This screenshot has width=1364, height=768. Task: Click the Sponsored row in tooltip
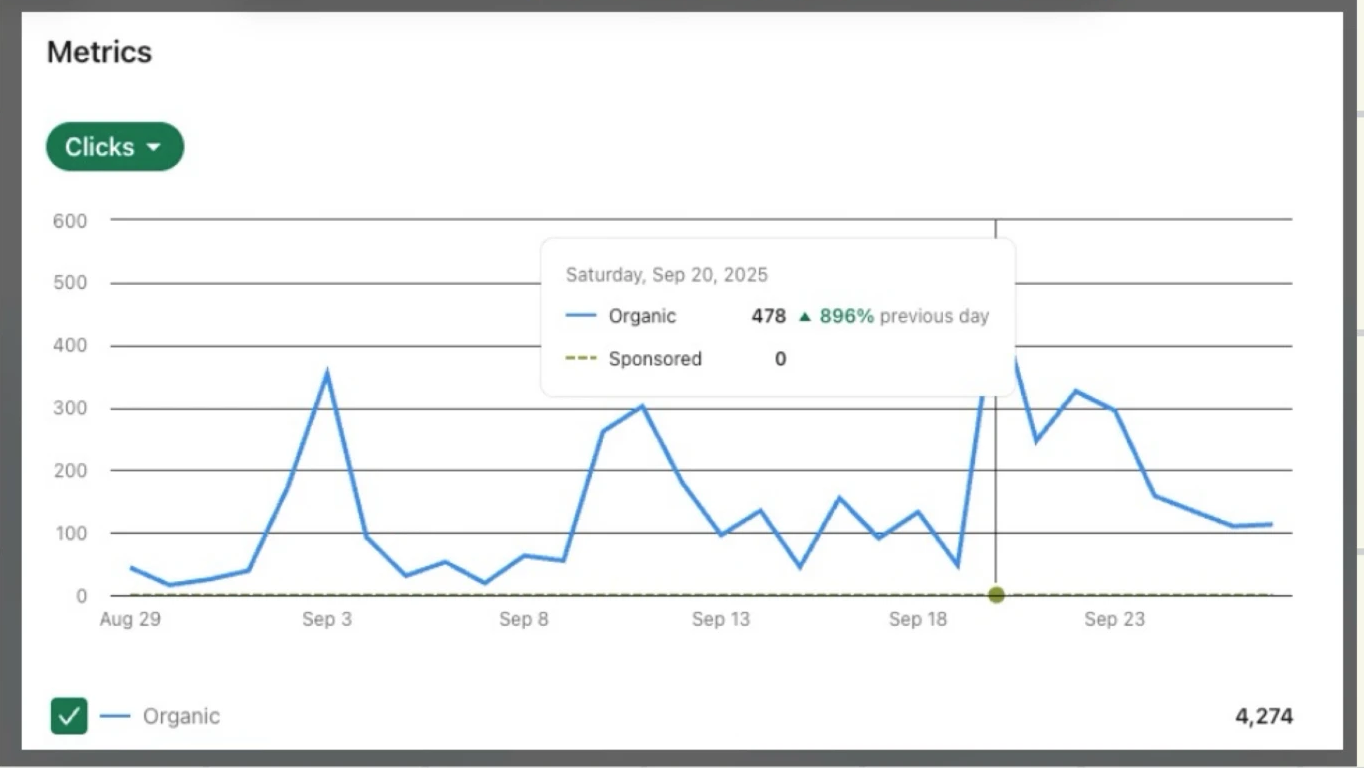[676, 359]
